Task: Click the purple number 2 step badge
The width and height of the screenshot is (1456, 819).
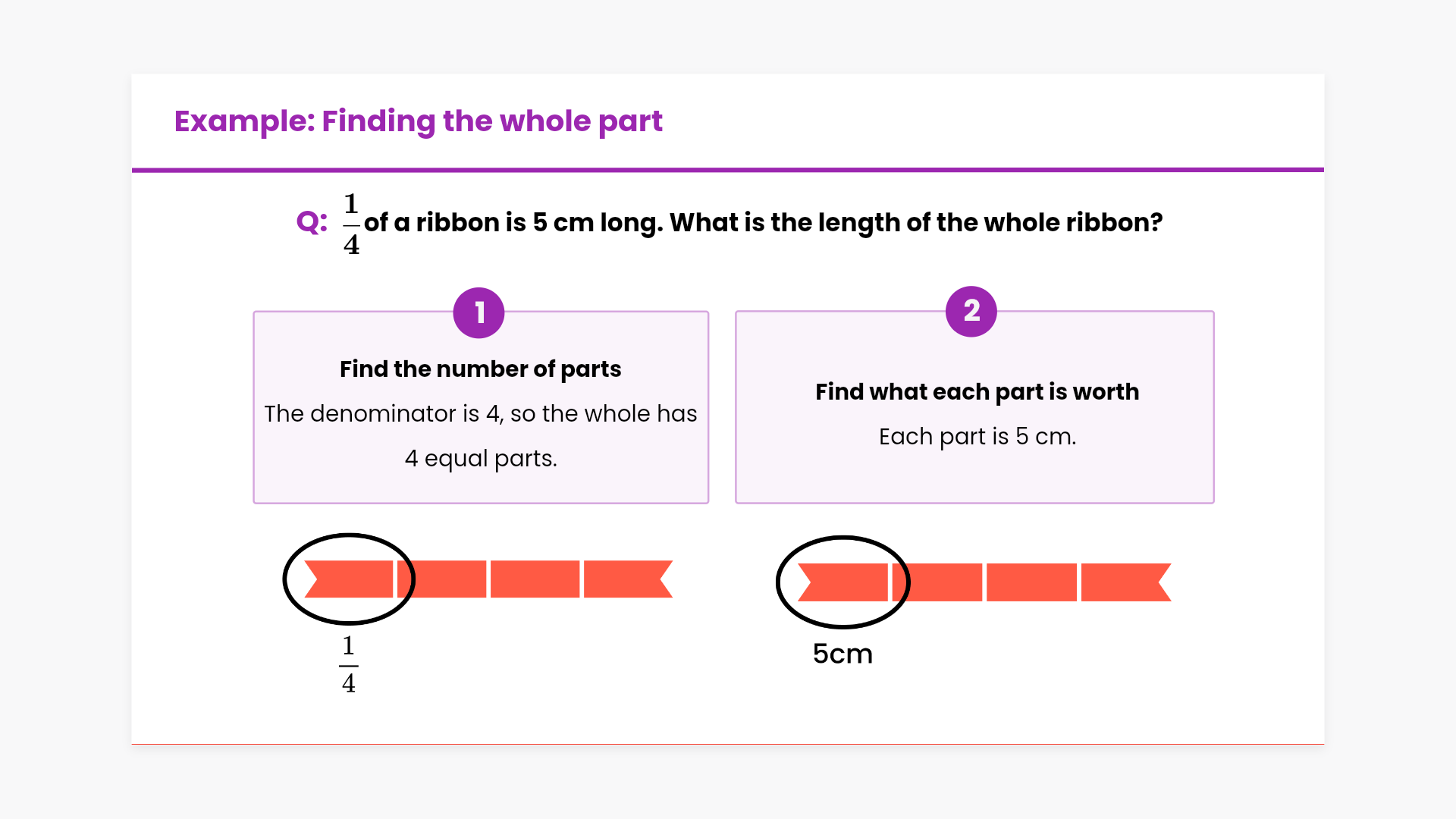Action: (x=971, y=311)
